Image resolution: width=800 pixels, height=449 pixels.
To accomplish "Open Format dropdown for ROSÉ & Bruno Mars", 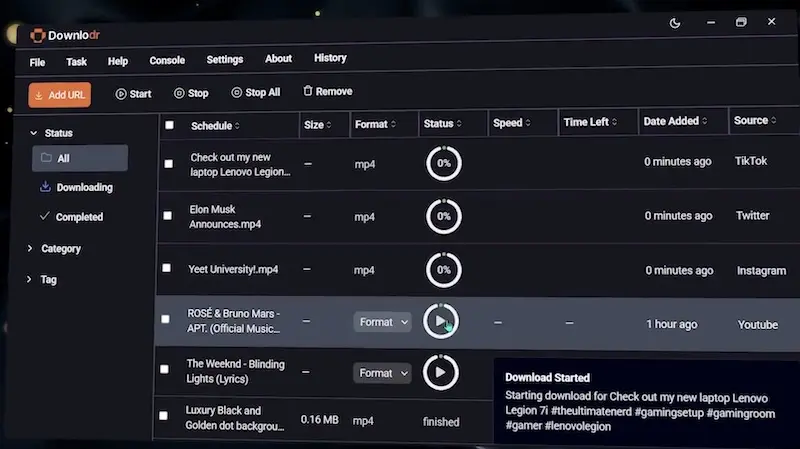I will pyautogui.click(x=383, y=322).
